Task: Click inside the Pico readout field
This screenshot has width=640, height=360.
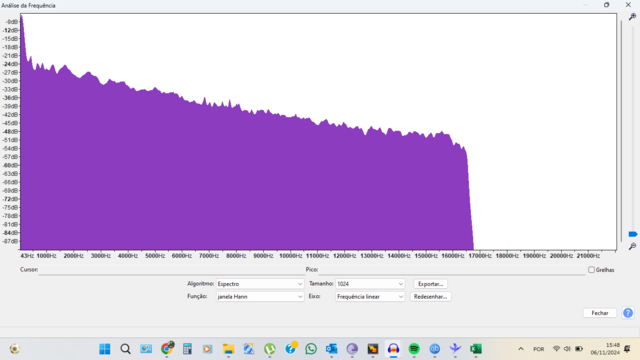Action: tap(452, 270)
